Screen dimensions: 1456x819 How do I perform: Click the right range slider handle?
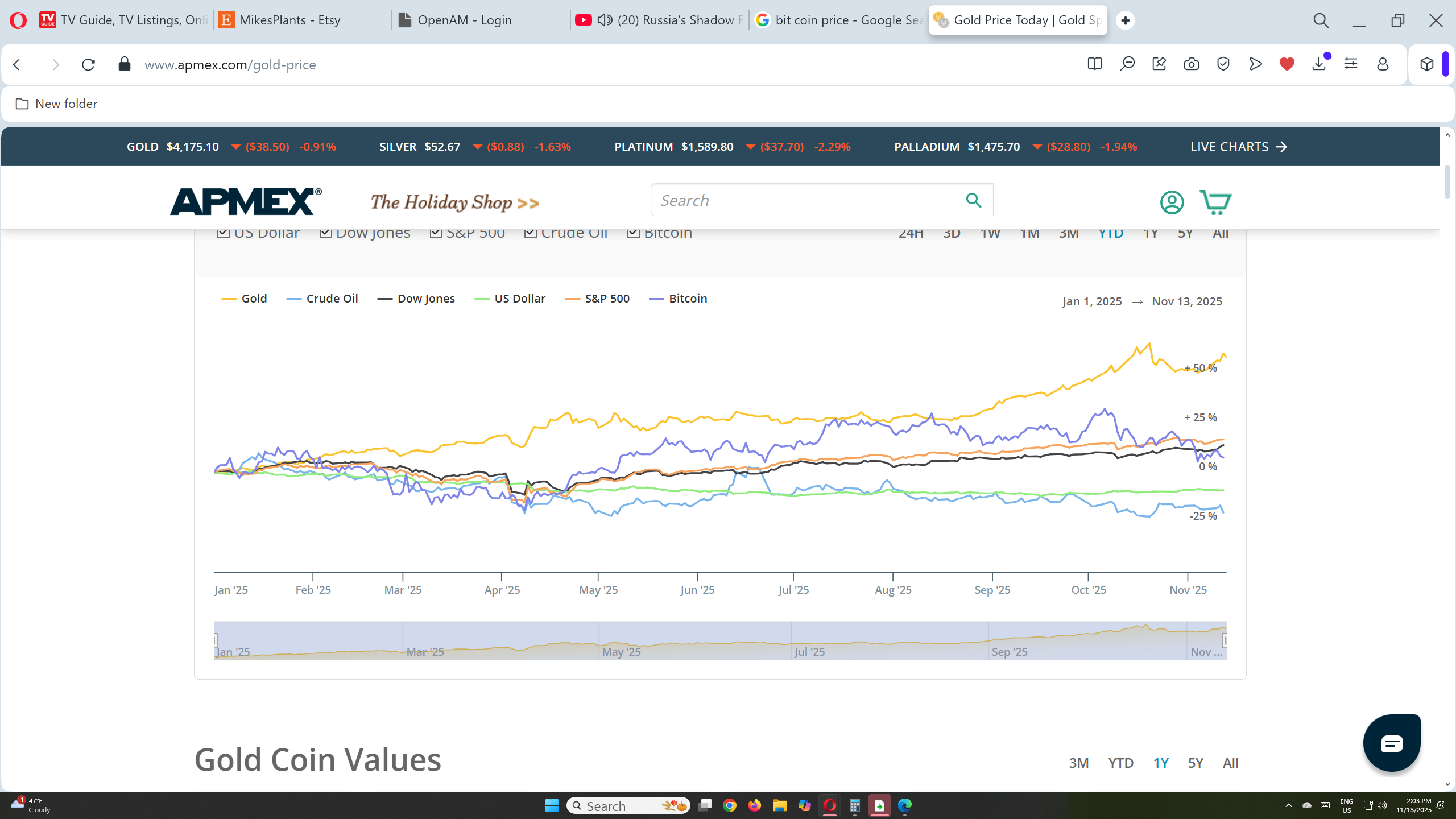(1224, 640)
